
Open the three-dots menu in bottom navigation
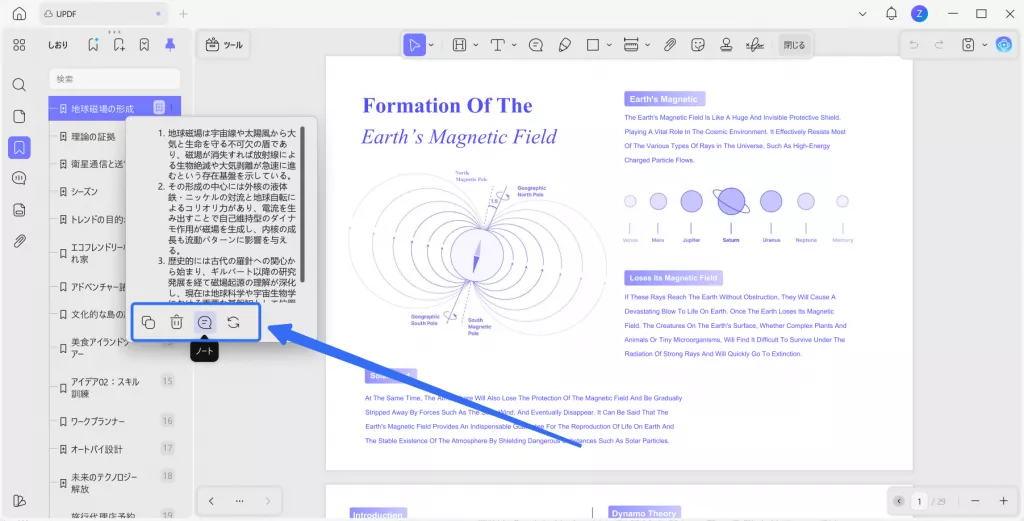(240, 501)
